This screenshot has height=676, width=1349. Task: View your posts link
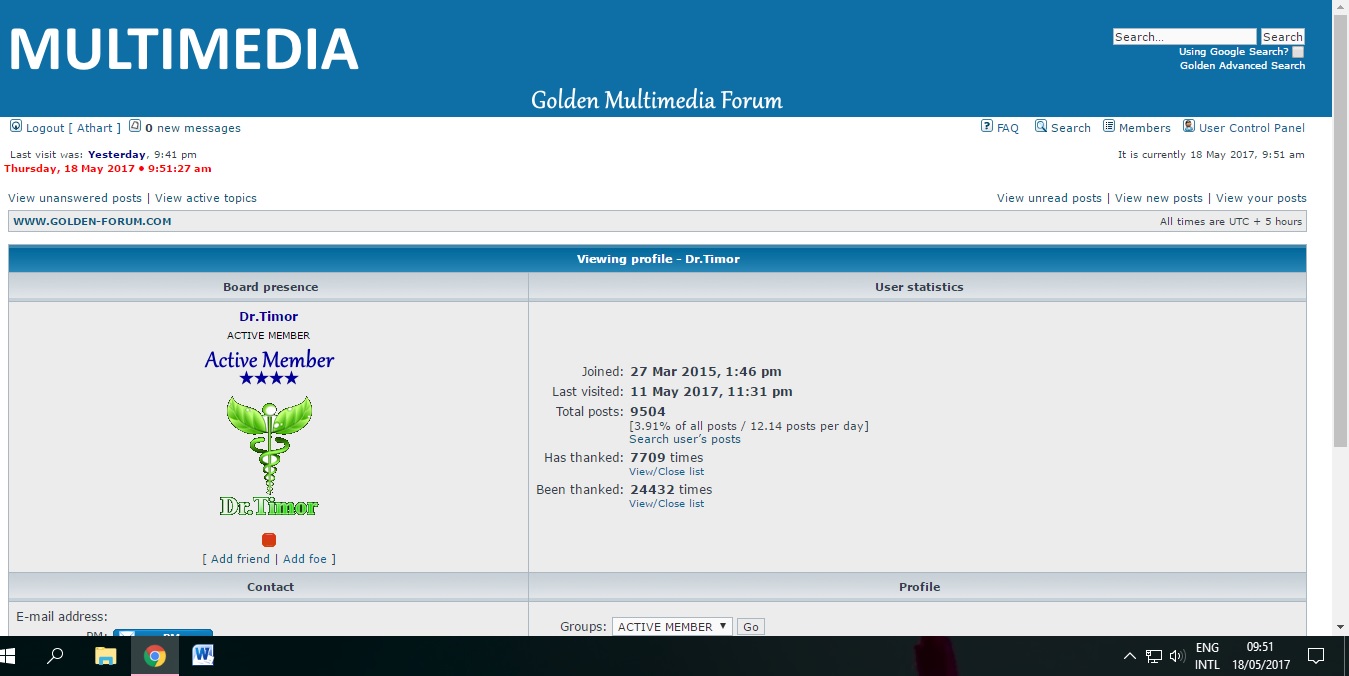point(1261,198)
